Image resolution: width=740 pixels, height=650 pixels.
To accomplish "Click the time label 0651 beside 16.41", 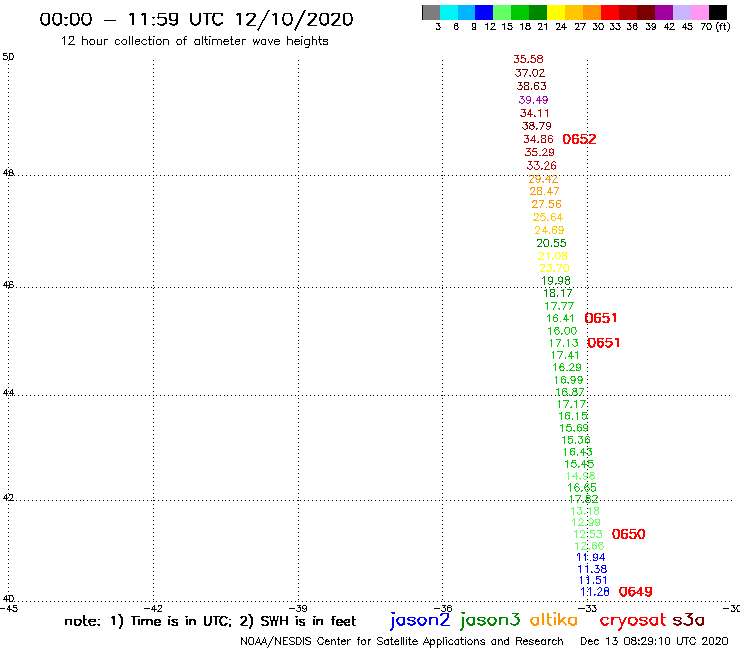I will (601, 318).
